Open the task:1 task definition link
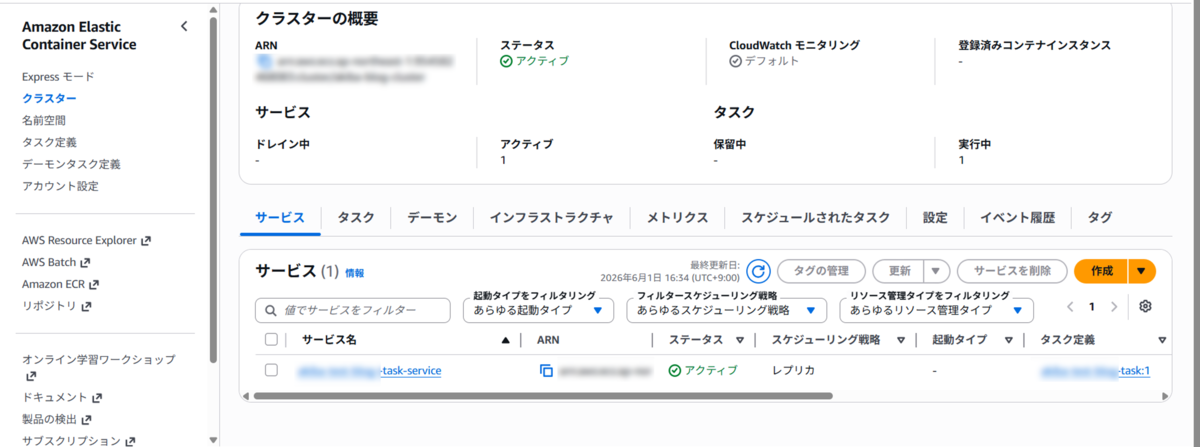Viewport: 1200px width, 447px height. pyautogui.click(x=1095, y=371)
